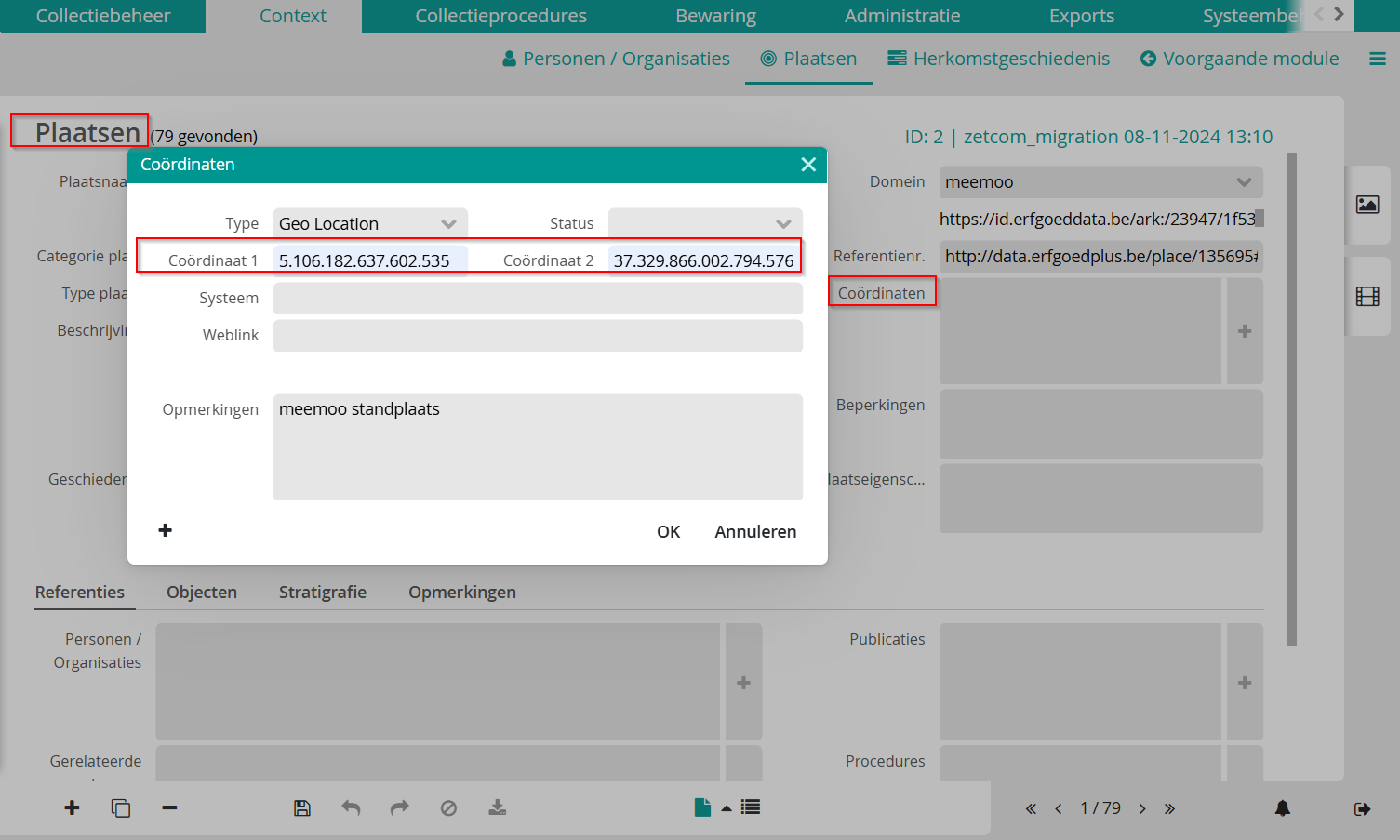Click Annuleren to cancel the dialog

[755, 532]
